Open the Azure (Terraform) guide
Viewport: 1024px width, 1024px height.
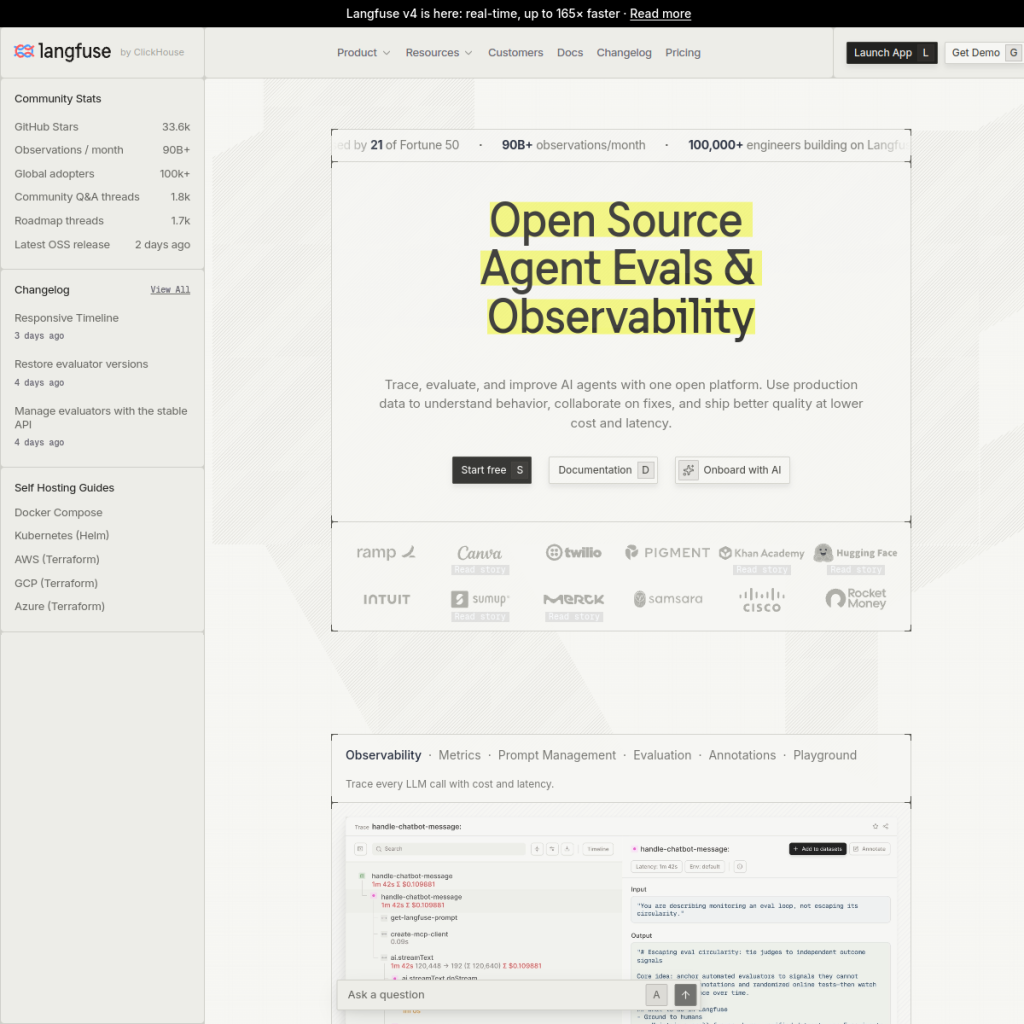coord(59,607)
